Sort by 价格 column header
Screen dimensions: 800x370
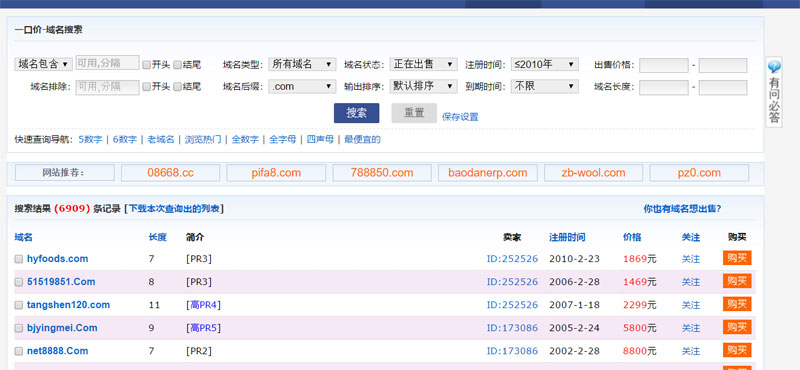pos(632,237)
